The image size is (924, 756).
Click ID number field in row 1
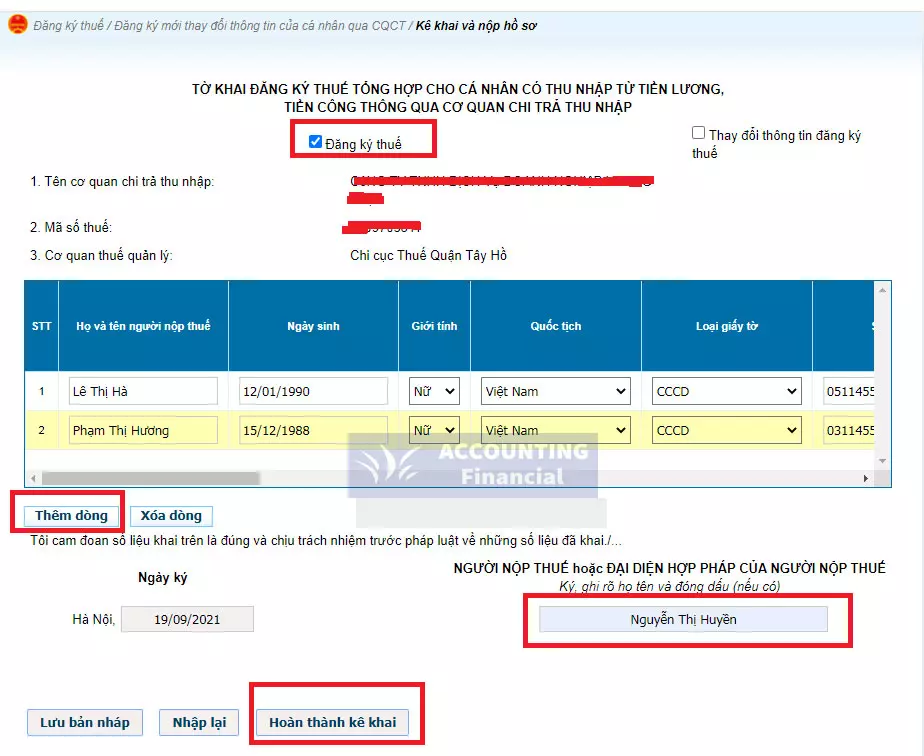tap(849, 391)
